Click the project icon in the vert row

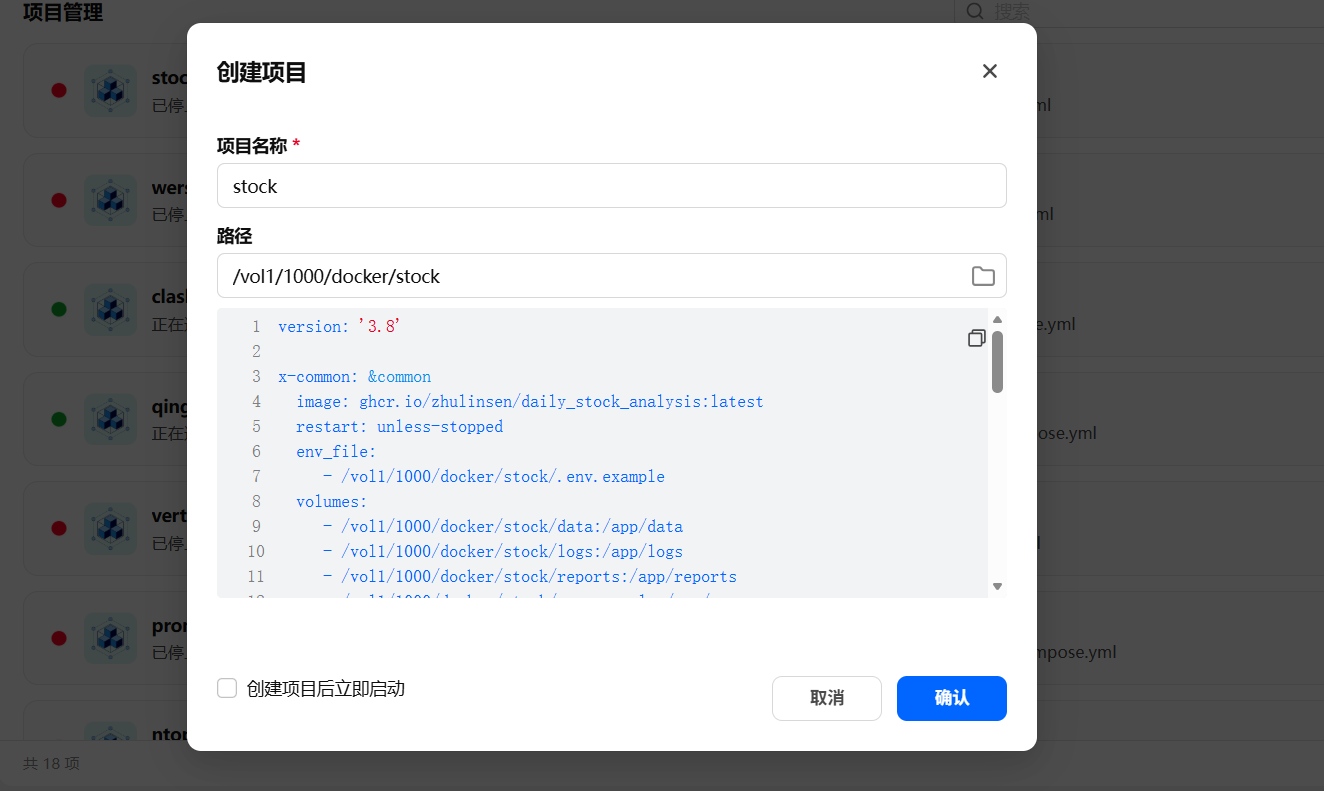coord(110,528)
